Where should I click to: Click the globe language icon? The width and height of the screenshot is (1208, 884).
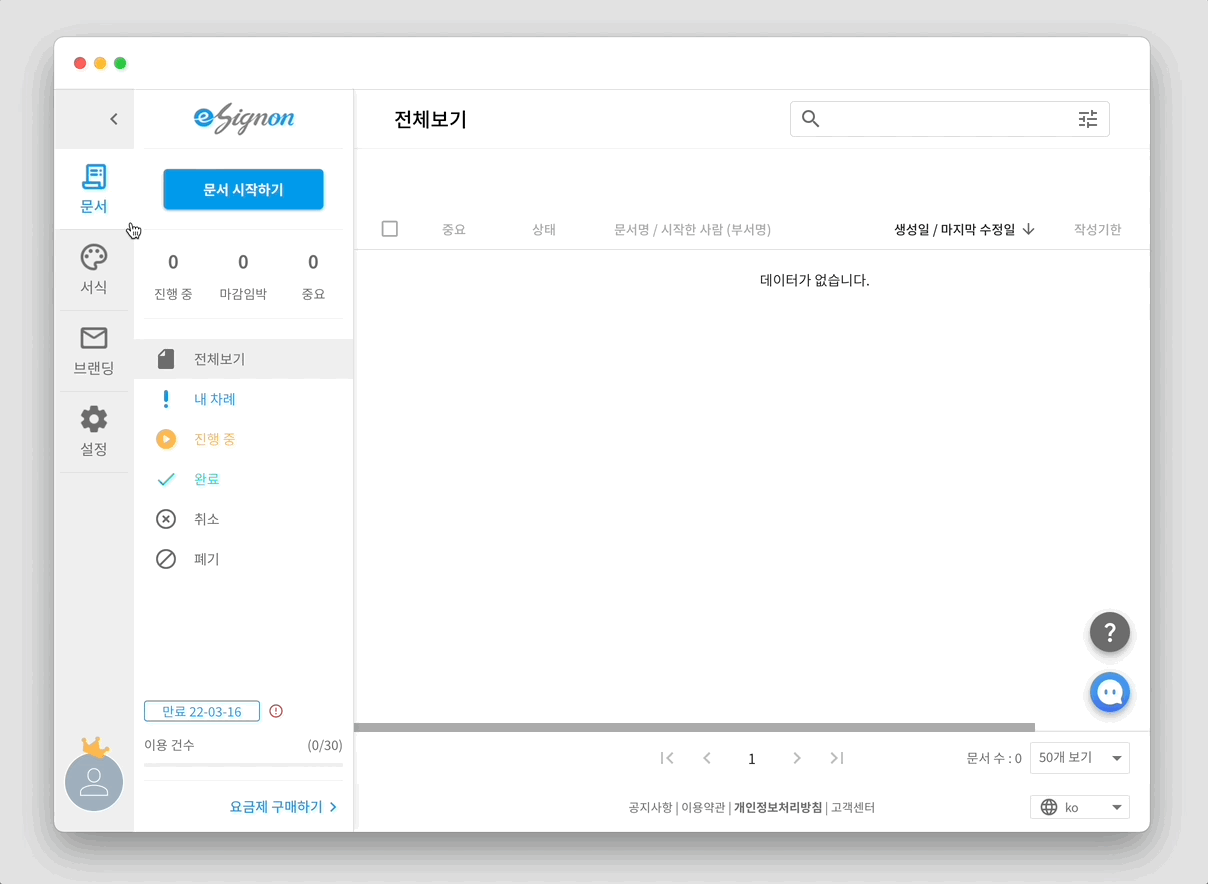coord(1049,807)
